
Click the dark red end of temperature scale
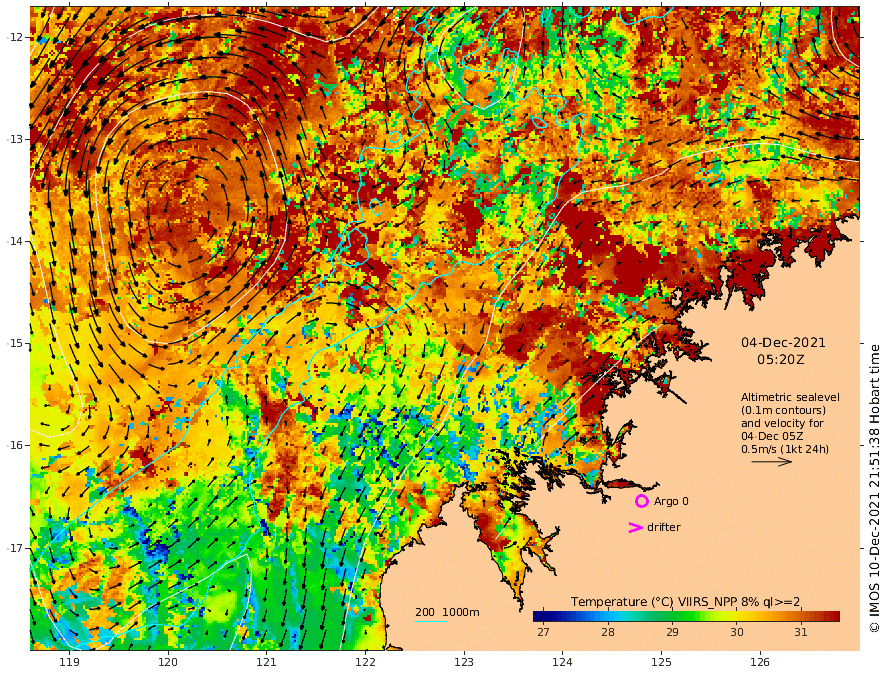834,617
